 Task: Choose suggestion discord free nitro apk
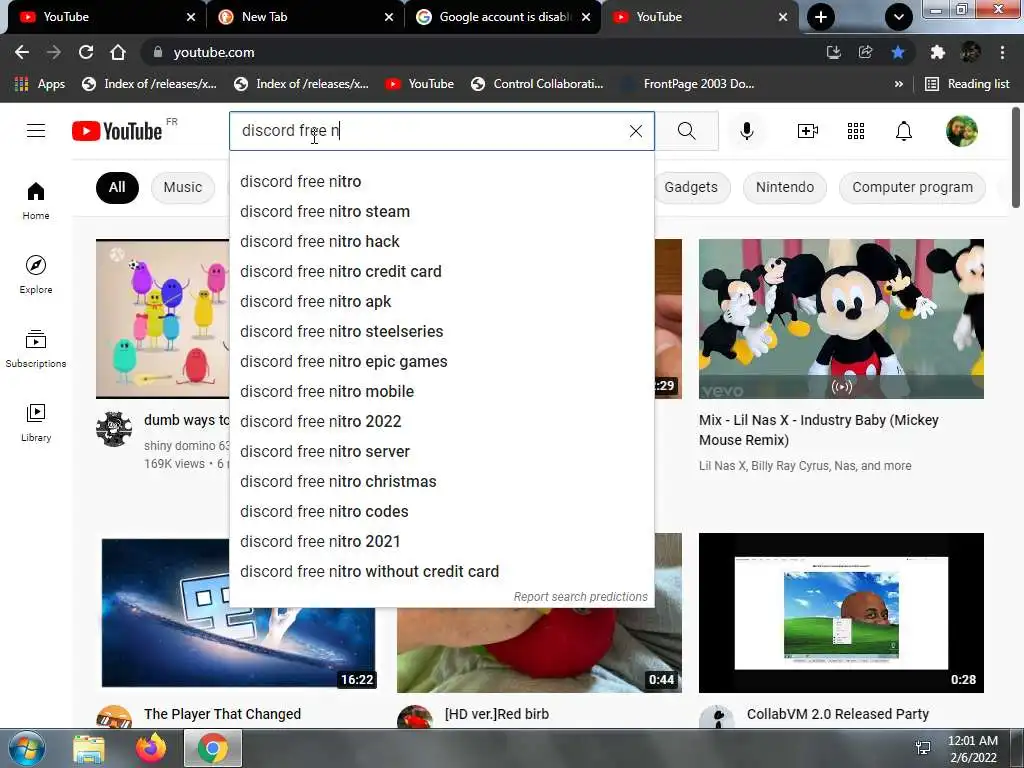click(442, 302)
